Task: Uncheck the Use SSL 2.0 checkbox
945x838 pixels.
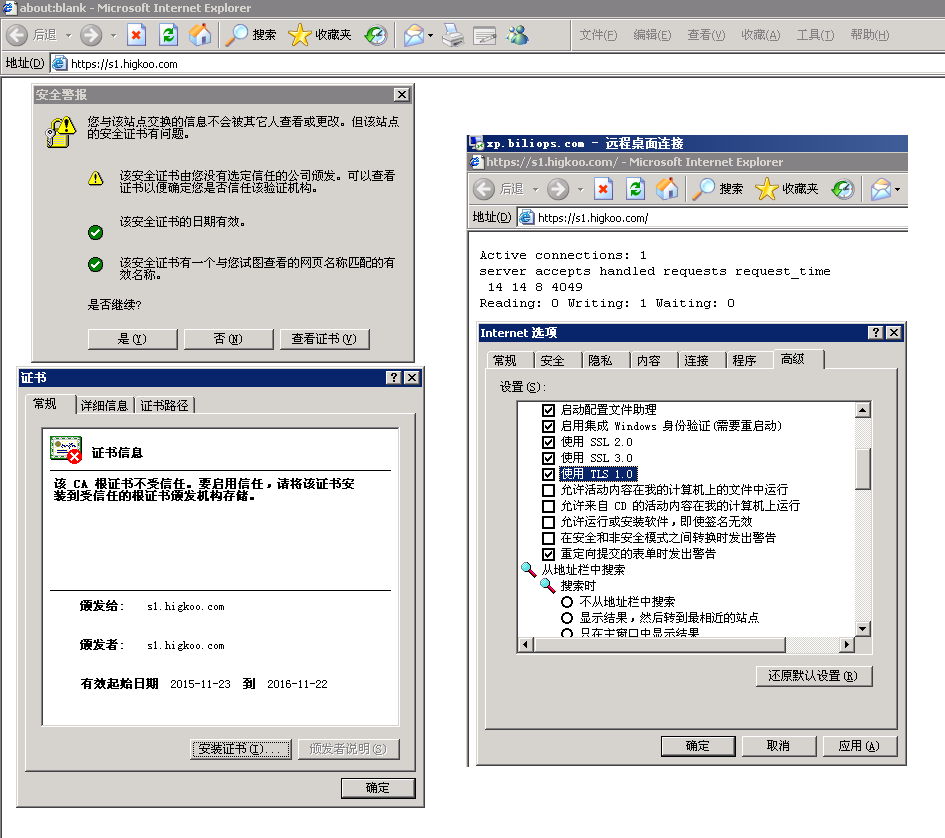Action: point(548,442)
